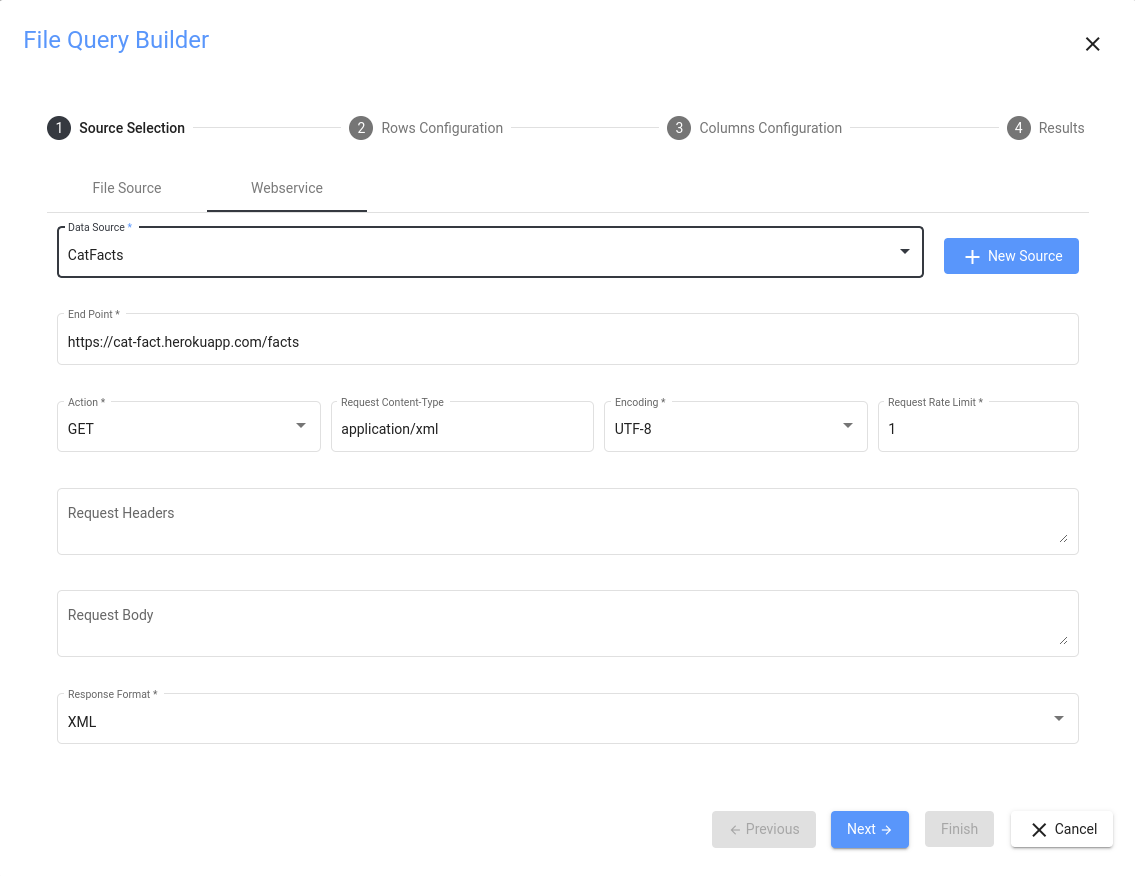Click the step 1 Source Selection circle
This screenshot has width=1135, height=876.
pyautogui.click(x=59, y=128)
